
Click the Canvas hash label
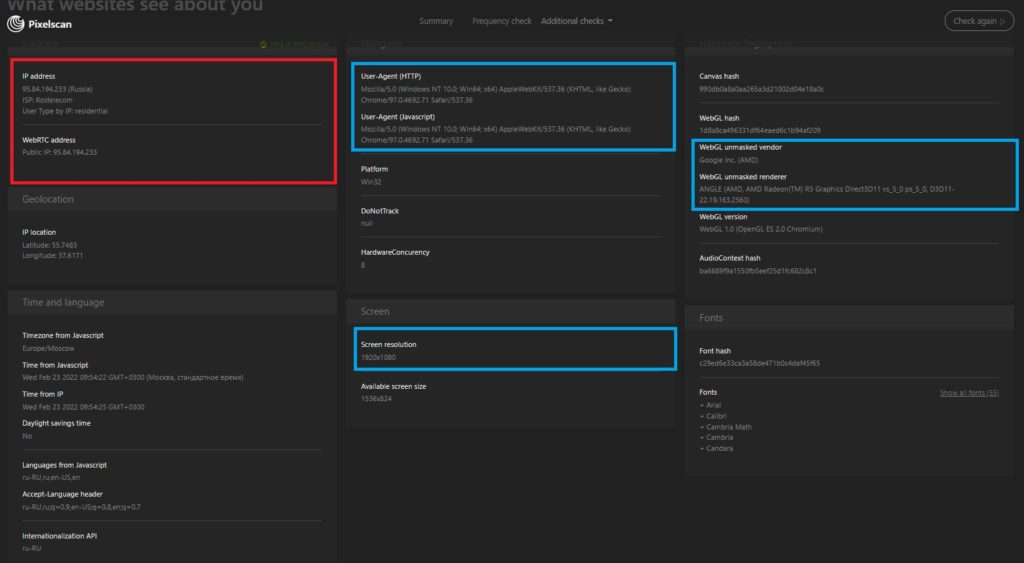[x=719, y=76]
